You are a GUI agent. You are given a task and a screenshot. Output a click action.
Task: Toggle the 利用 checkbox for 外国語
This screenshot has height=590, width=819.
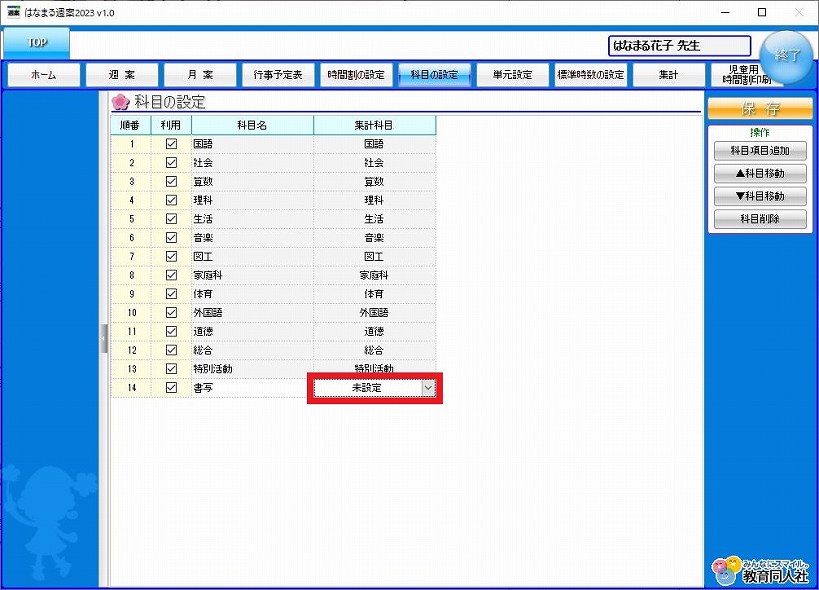171,312
